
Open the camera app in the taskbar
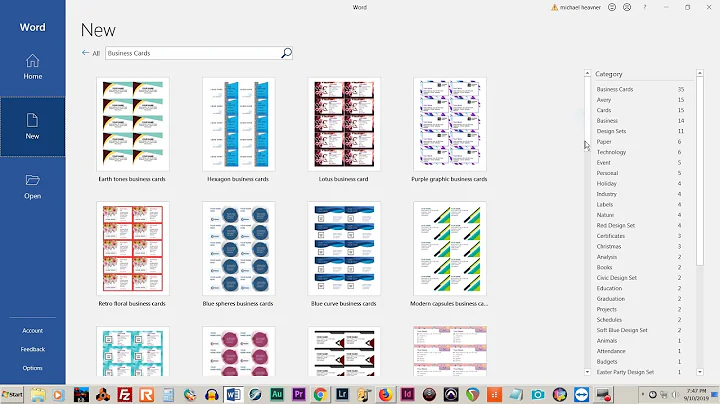pyautogui.click(x=538, y=394)
